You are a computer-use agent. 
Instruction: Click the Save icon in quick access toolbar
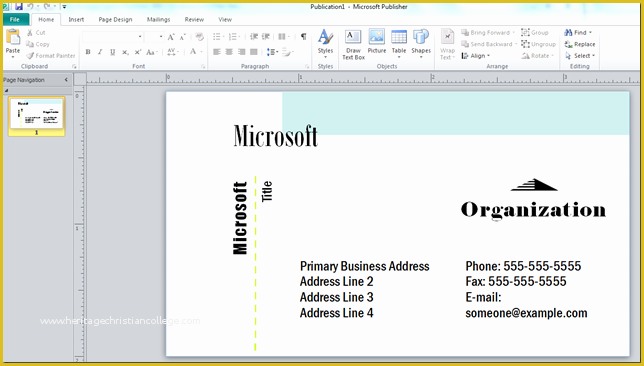point(19,7)
